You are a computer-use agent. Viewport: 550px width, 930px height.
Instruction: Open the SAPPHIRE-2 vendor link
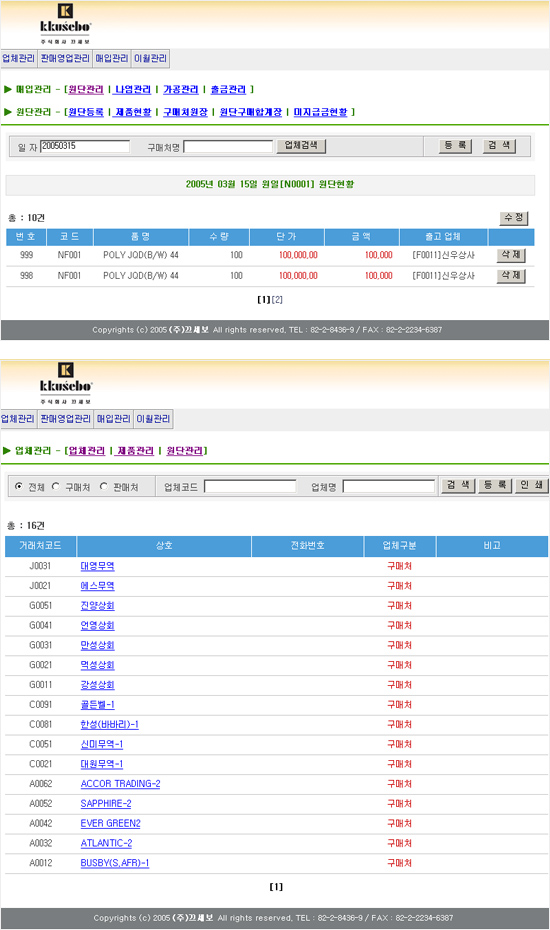point(106,804)
